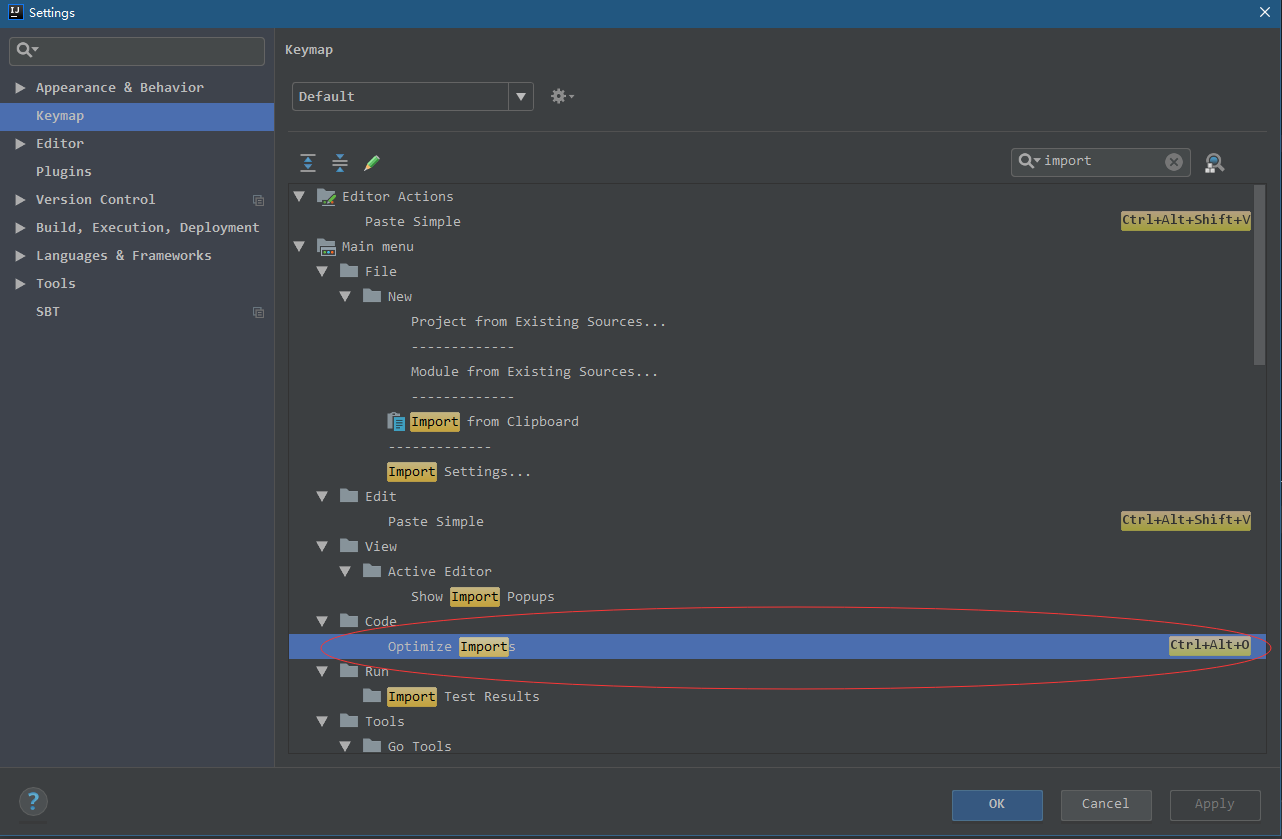Click the Go Tools folder icon
Screen dimensions: 1282x839
[372, 746]
